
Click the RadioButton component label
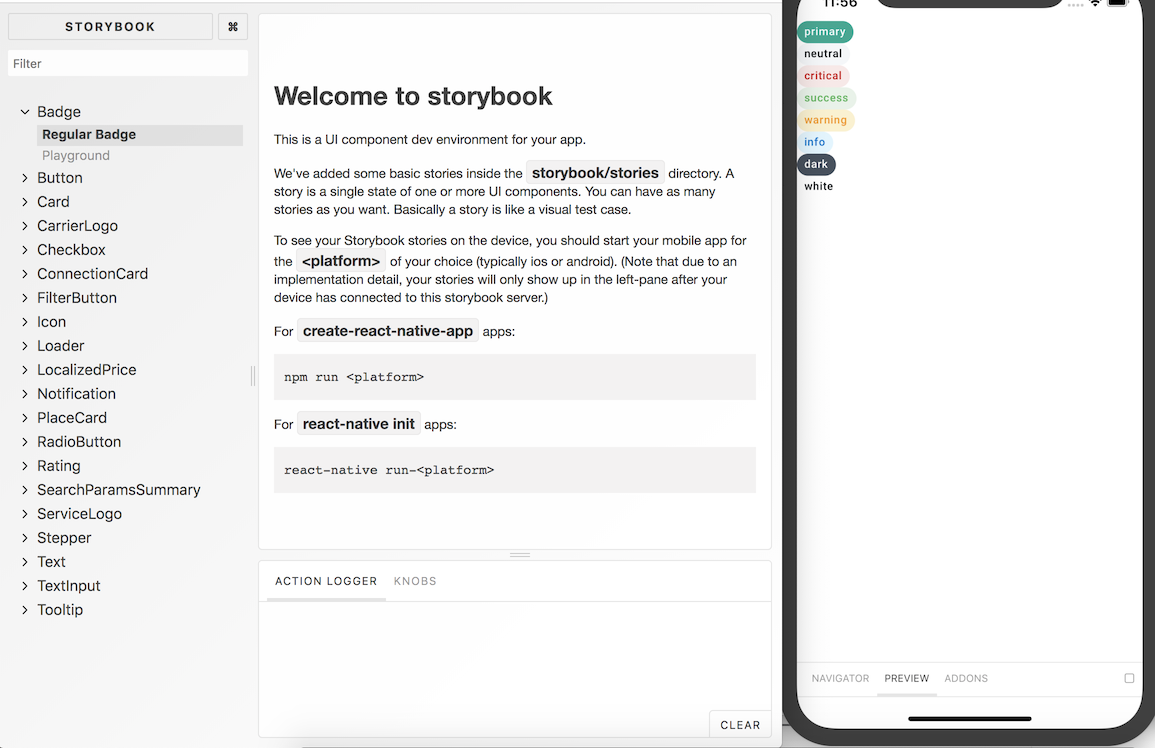pyautogui.click(x=80, y=442)
